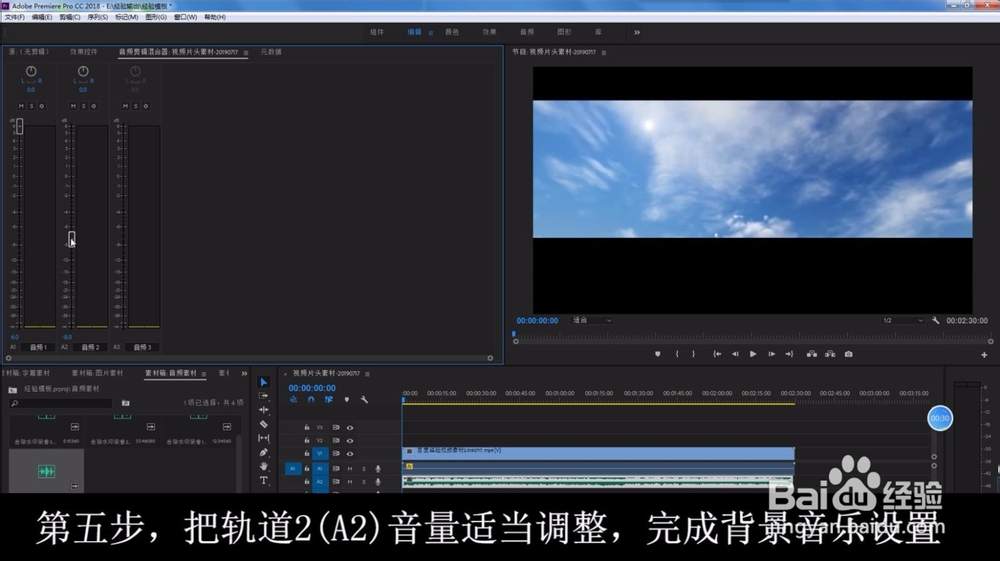Open timeline display settings wrench

pyautogui.click(x=364, y=400)
